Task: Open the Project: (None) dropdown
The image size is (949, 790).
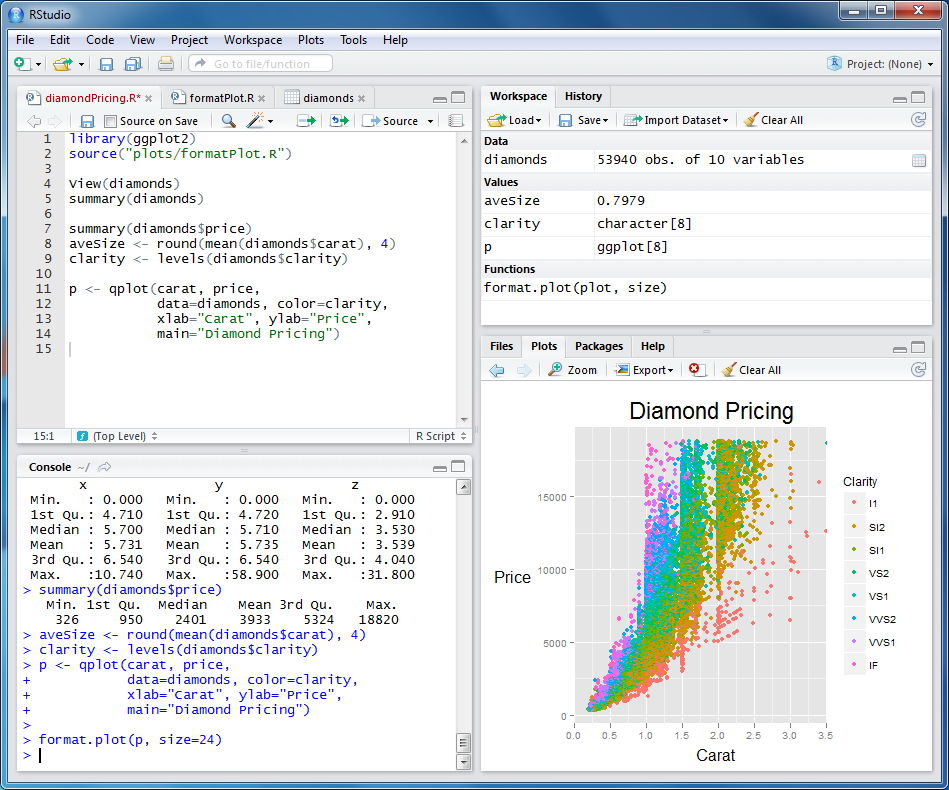Action: (x=884, y=63)
